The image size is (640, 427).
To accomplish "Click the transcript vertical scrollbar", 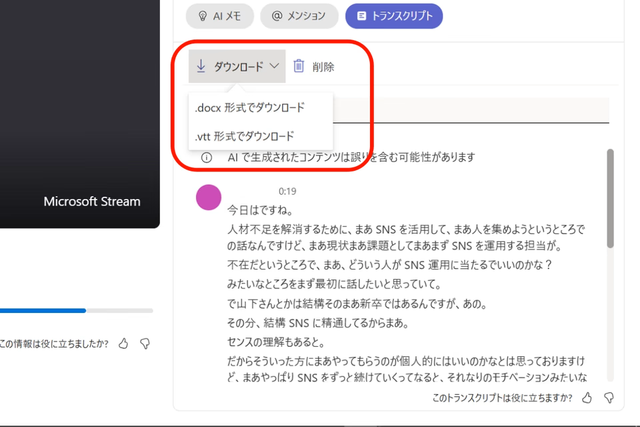I will coord(610,198).
